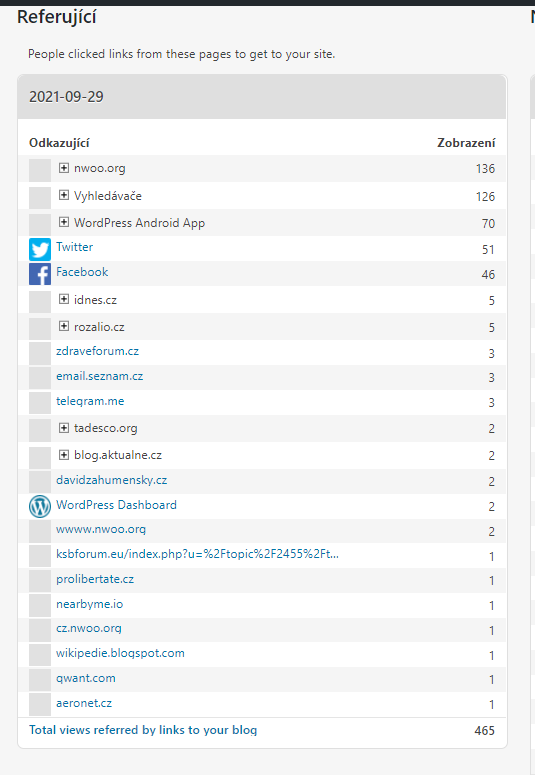This screenshot has width=535, height=775.
Task: Click the Facebook logo icon
Action: click(x=40, y=274)
